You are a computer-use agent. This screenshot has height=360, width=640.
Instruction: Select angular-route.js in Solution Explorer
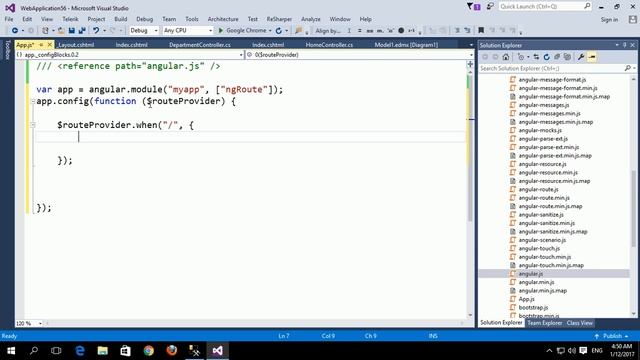click(538, 189)
